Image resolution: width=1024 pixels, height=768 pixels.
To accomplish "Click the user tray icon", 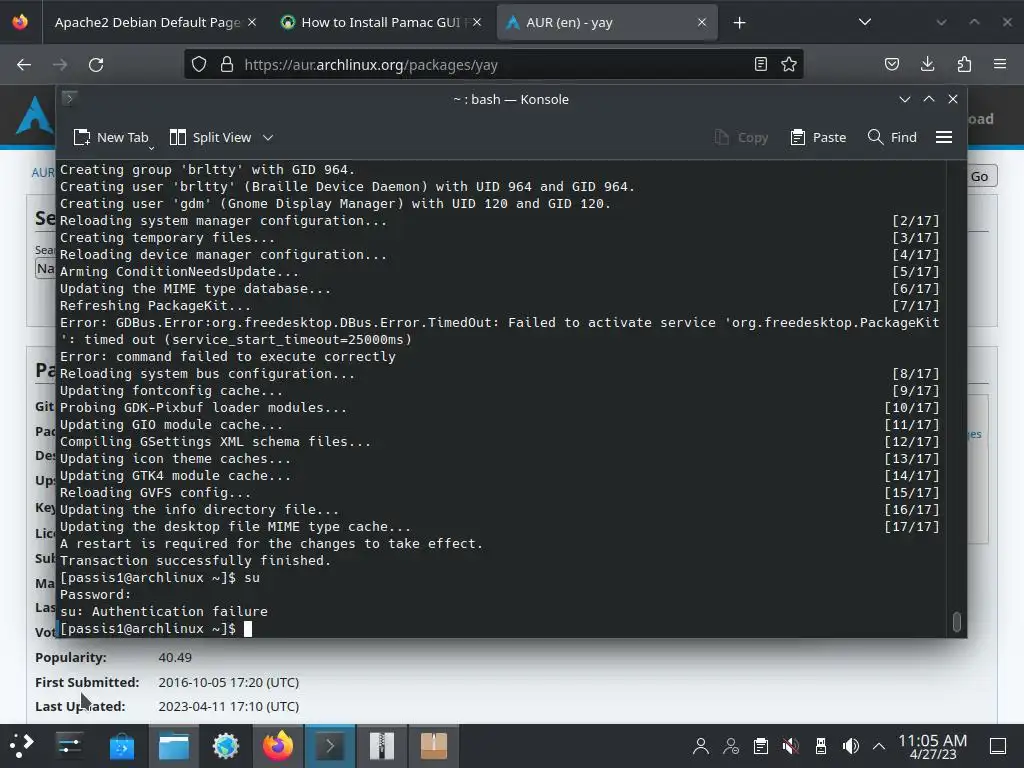I will 701,746.
